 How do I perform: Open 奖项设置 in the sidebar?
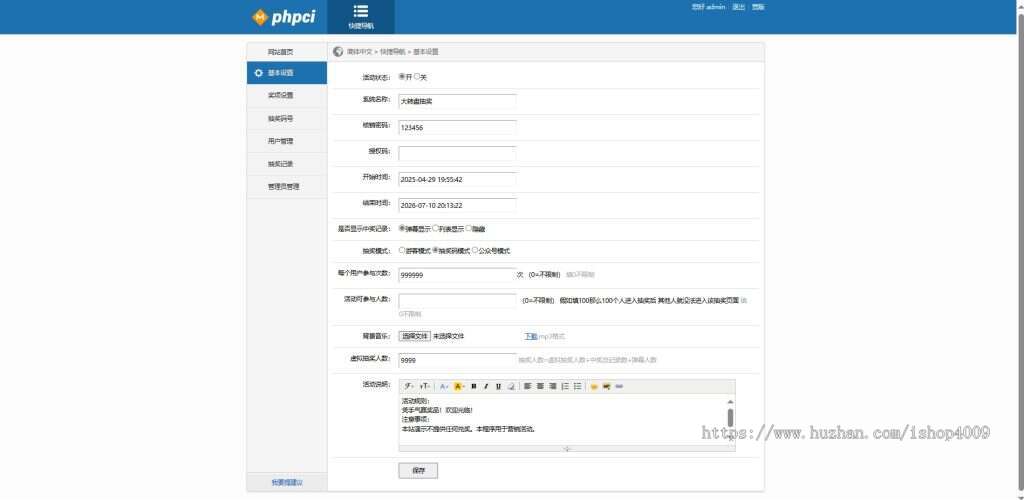point(287,95)
